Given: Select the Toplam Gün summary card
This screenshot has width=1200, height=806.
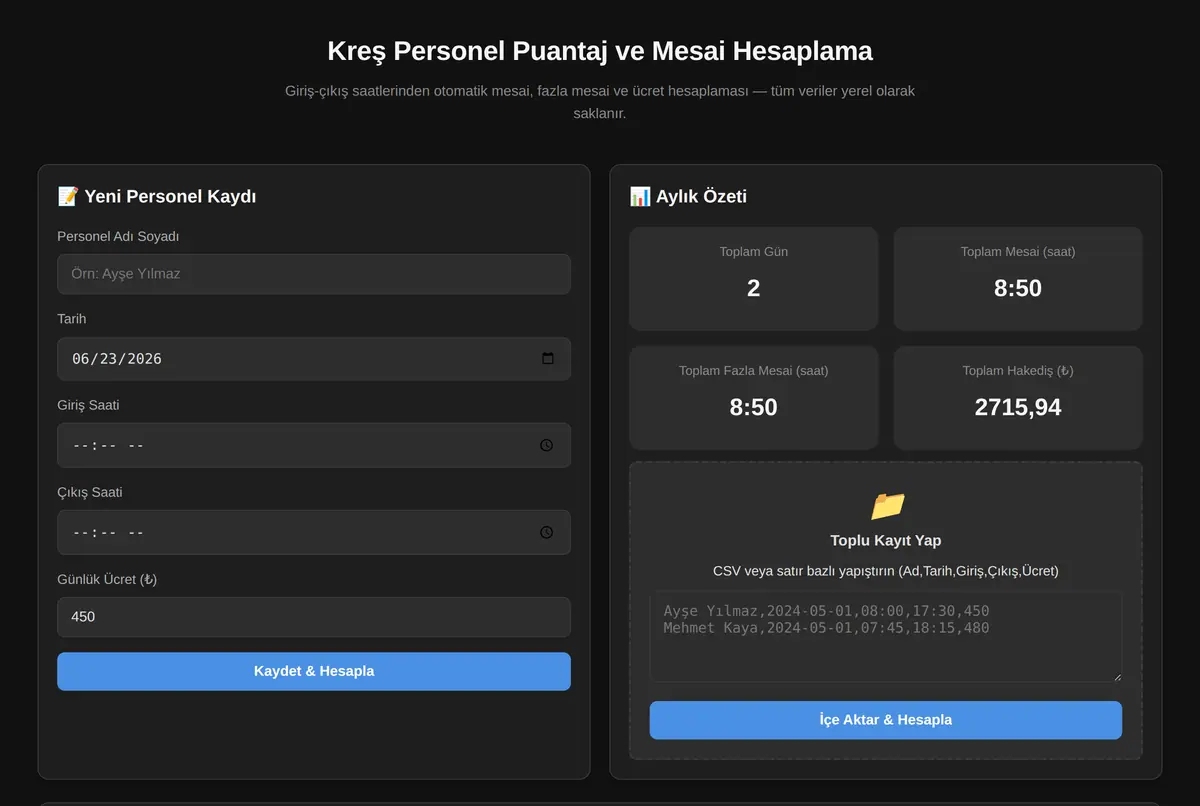Looking at the screenshot, I should pos(754,278).
